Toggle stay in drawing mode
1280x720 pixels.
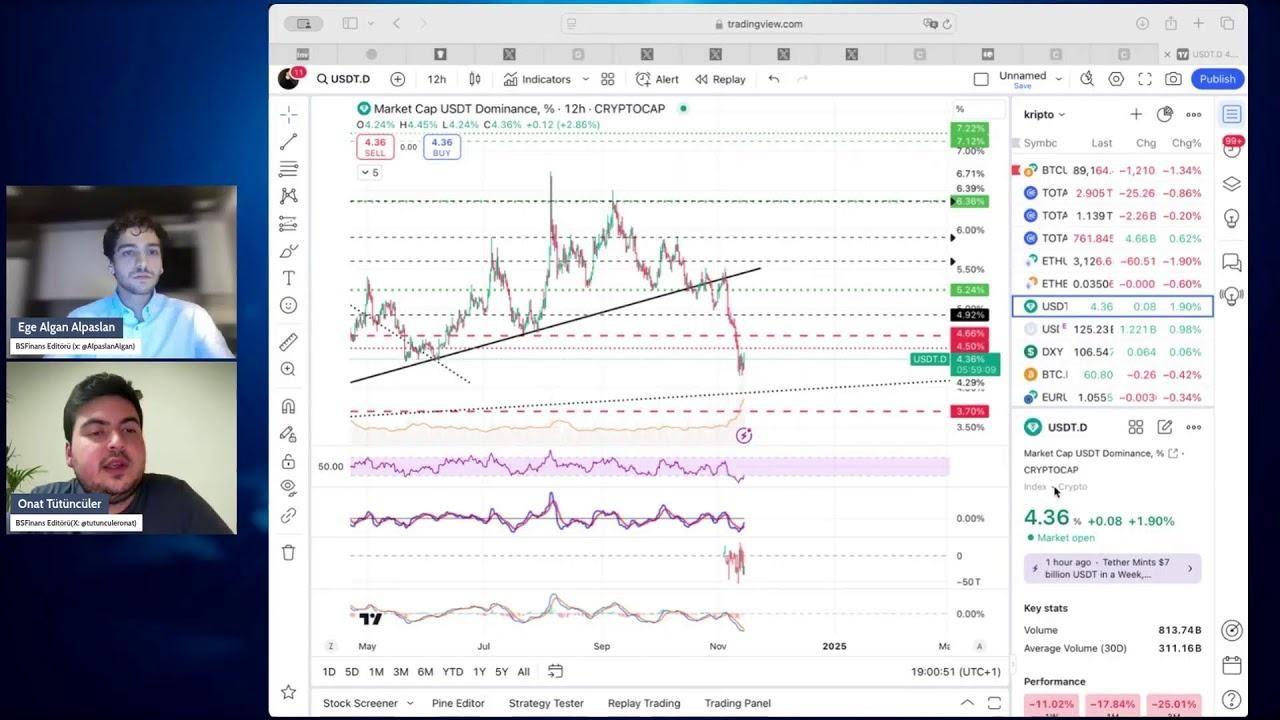pos(288,434)
